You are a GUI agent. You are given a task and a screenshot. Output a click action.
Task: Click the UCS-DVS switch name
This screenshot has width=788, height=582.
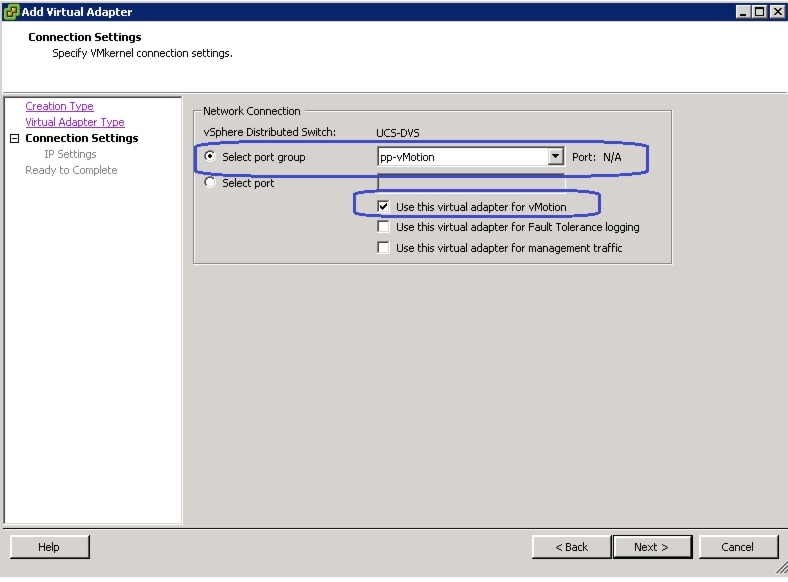398,133
